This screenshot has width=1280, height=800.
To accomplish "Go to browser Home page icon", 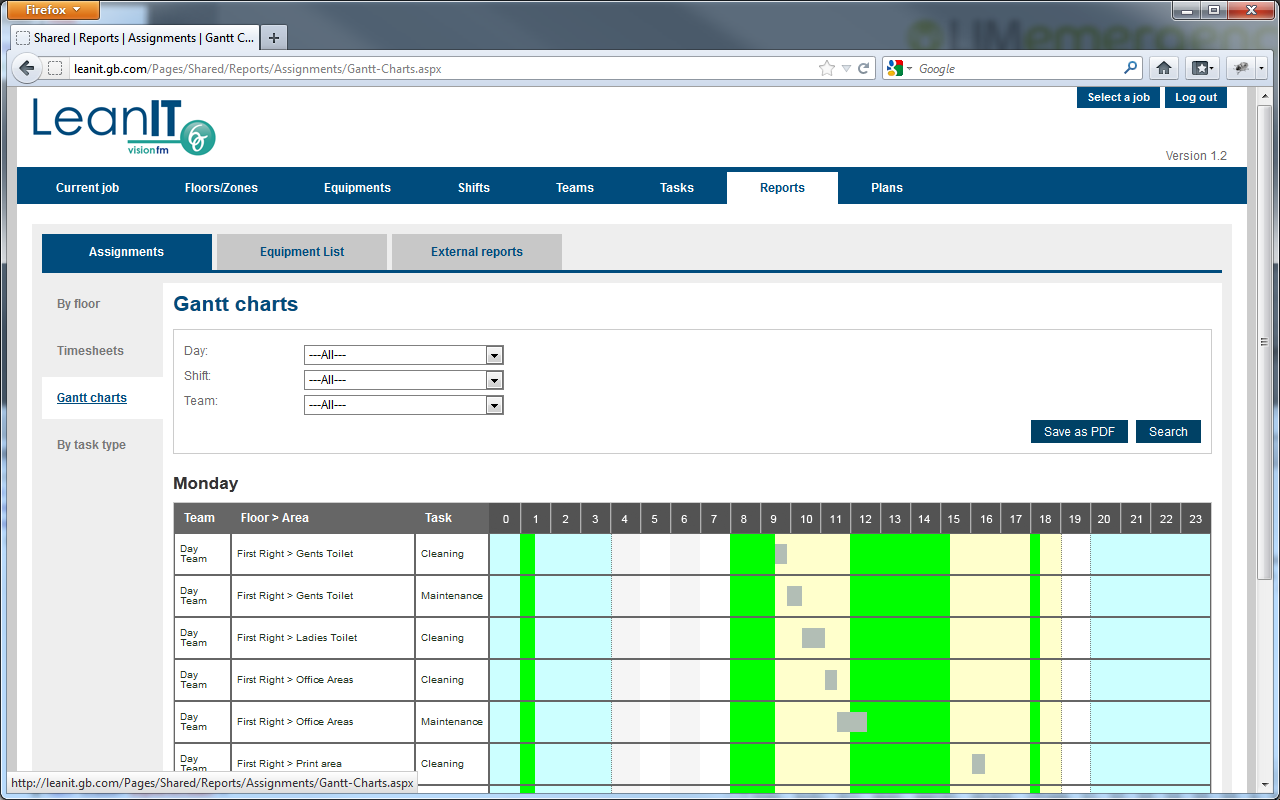I will tap(1164, 68).
